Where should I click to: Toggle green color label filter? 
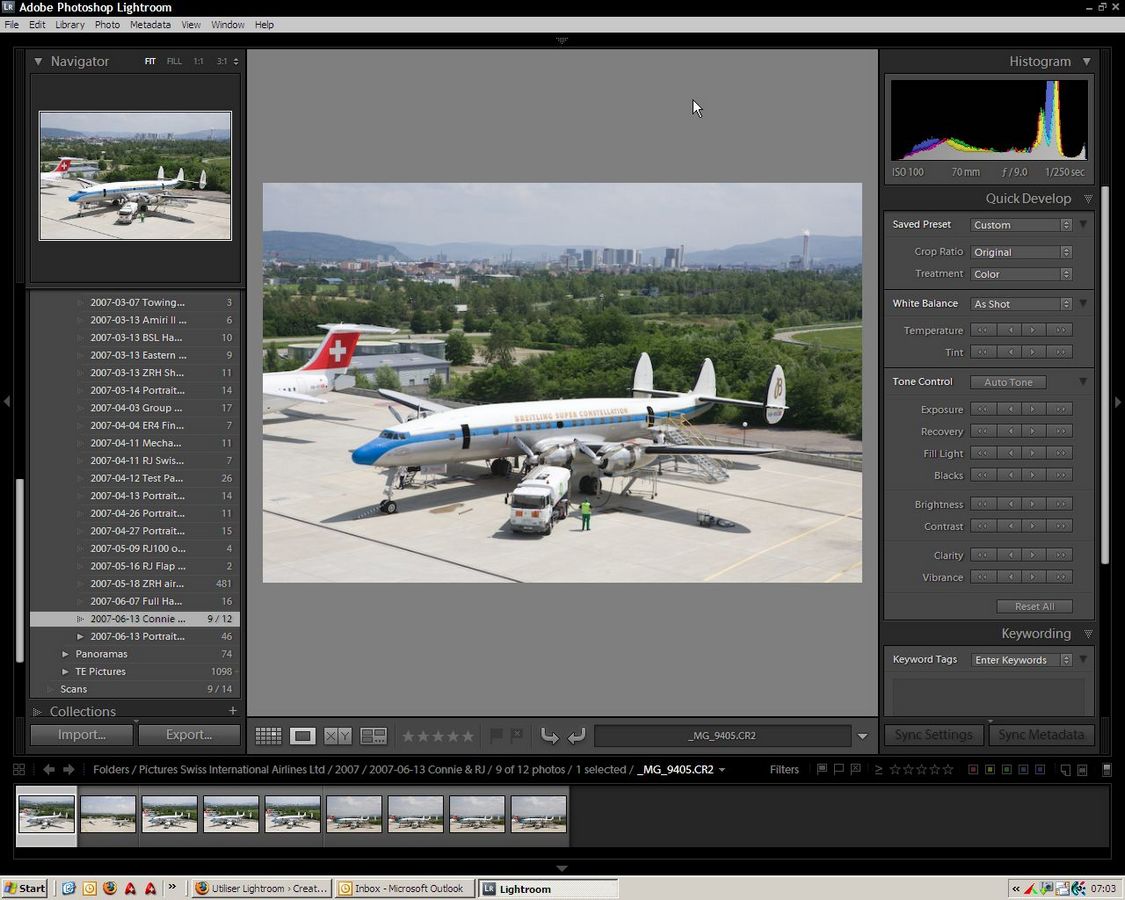coord(1007,769)
